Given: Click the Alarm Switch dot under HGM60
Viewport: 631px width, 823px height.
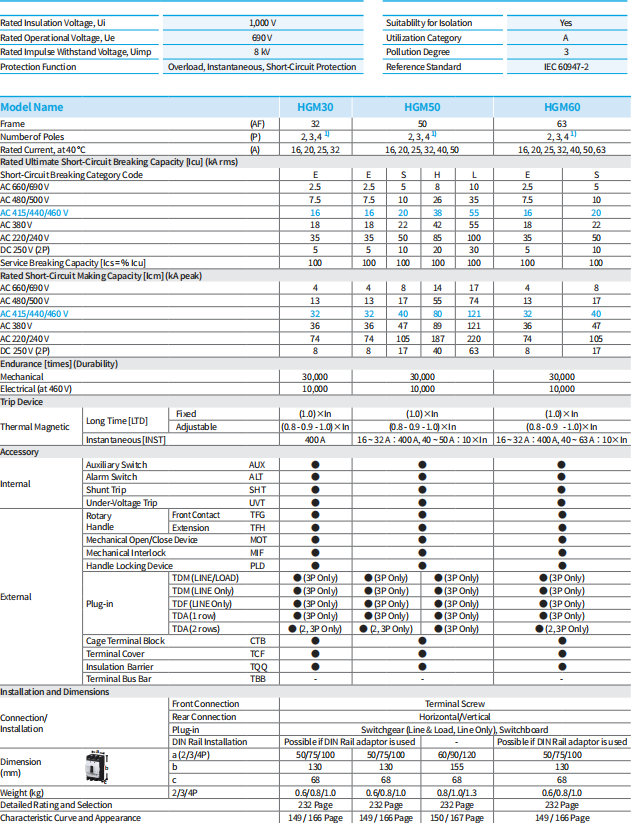Looking at the screenshot, I should pyautogui.click(x=563, y=478).
